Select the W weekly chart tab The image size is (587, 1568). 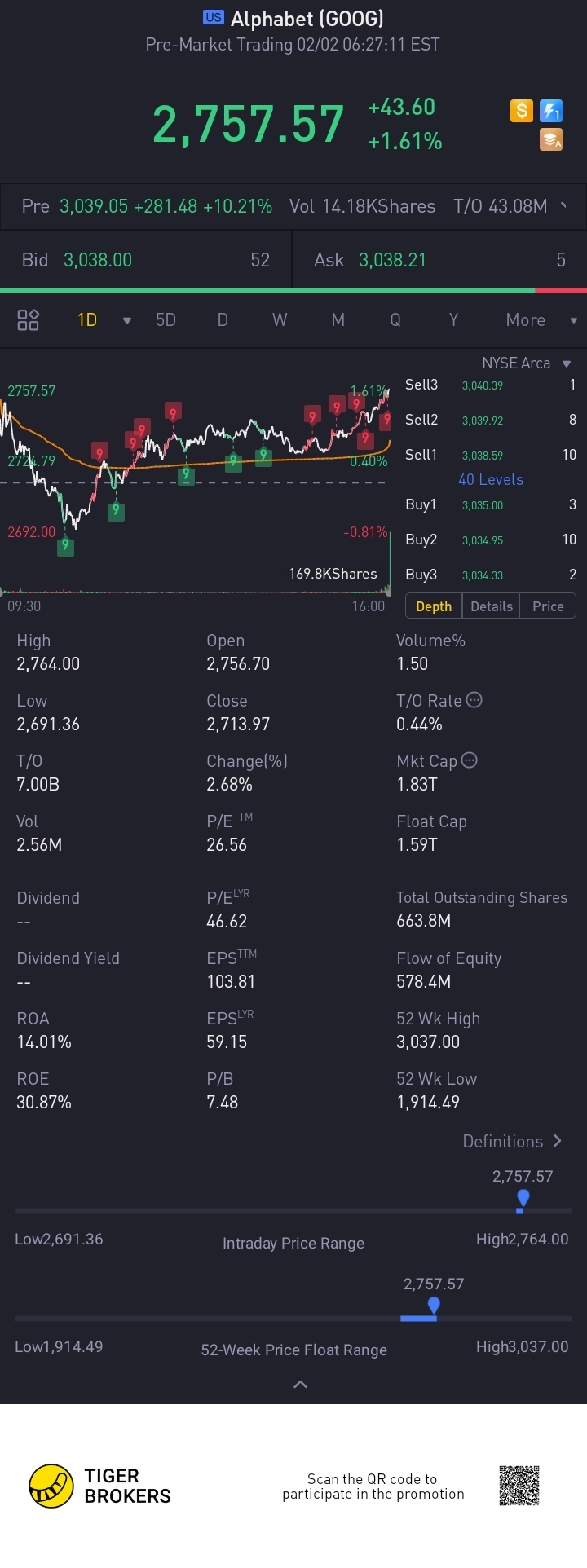[x=280, y=320]
